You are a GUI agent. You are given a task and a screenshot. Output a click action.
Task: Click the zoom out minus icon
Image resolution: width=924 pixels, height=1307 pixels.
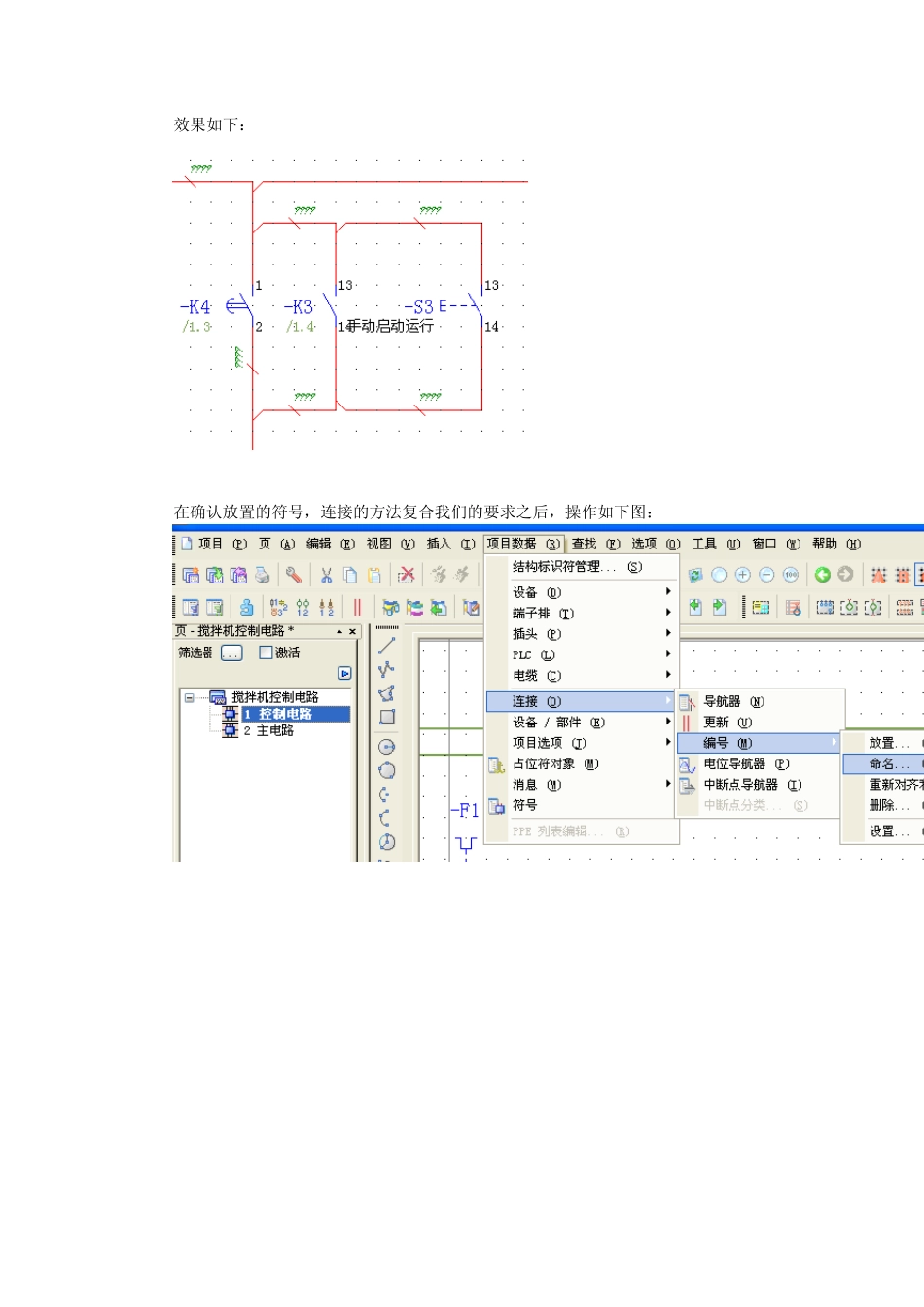coord(766,575)
